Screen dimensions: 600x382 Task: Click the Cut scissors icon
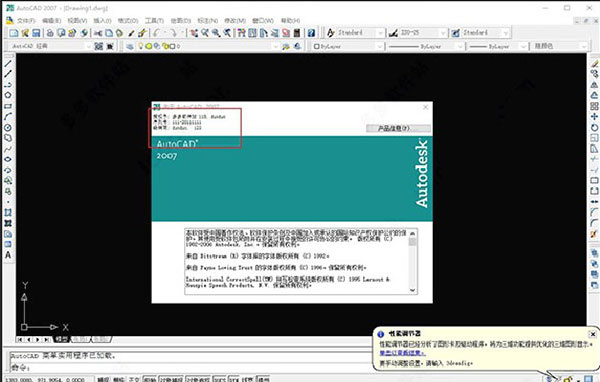point(98,33)
